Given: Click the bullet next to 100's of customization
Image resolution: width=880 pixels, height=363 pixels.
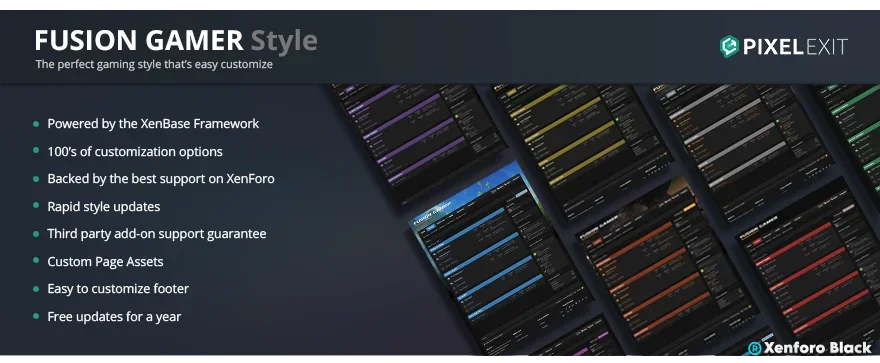Looking at the screenshot, I should (36, 151).
